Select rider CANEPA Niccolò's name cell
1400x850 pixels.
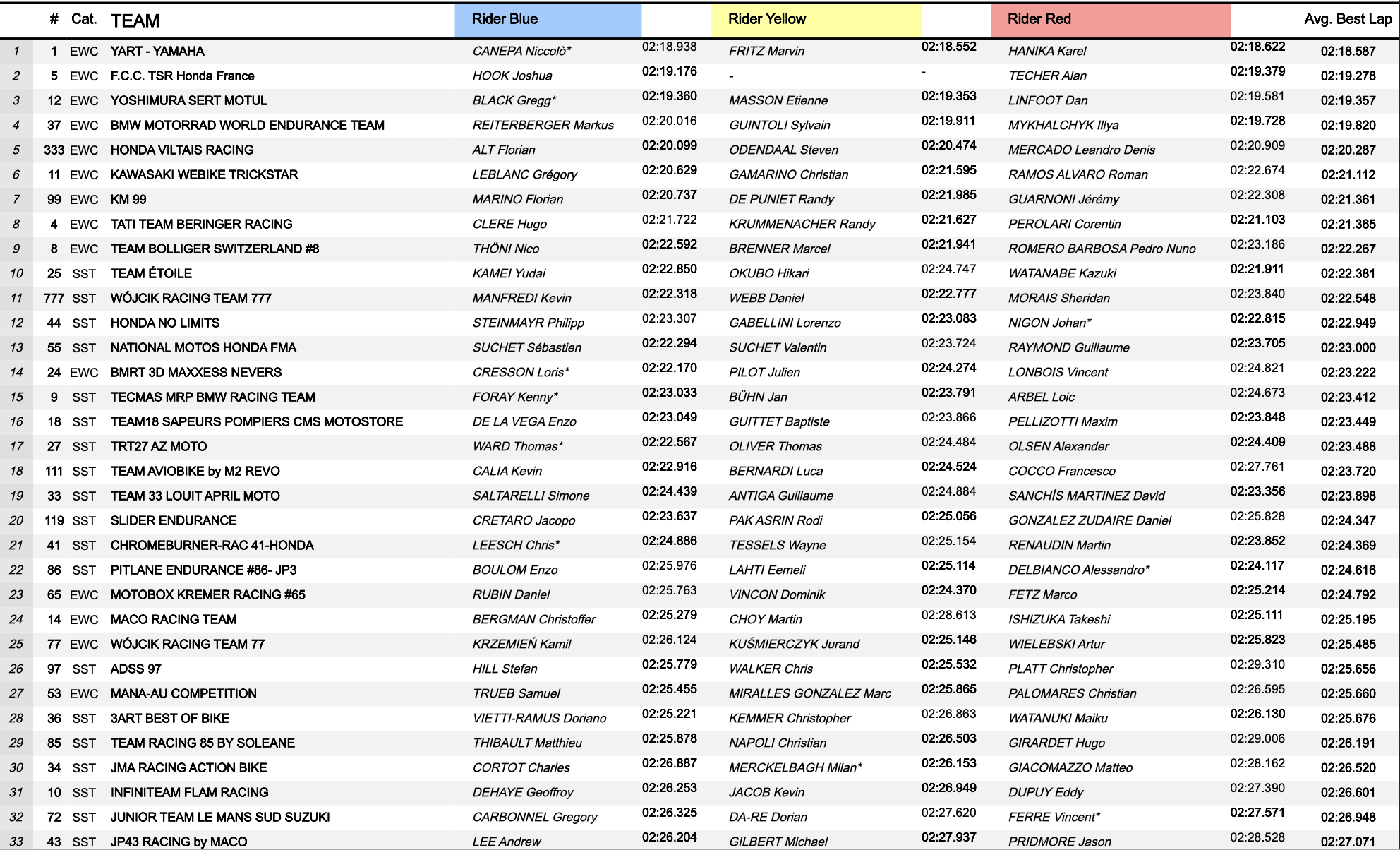521,52
